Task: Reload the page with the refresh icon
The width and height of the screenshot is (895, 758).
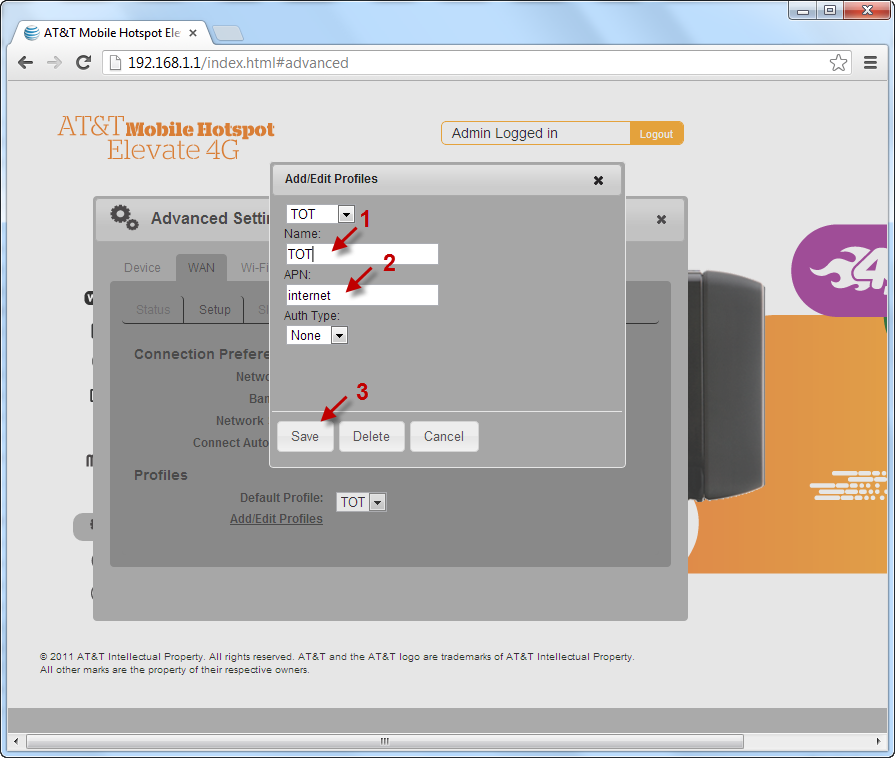Action: [84, 62]
